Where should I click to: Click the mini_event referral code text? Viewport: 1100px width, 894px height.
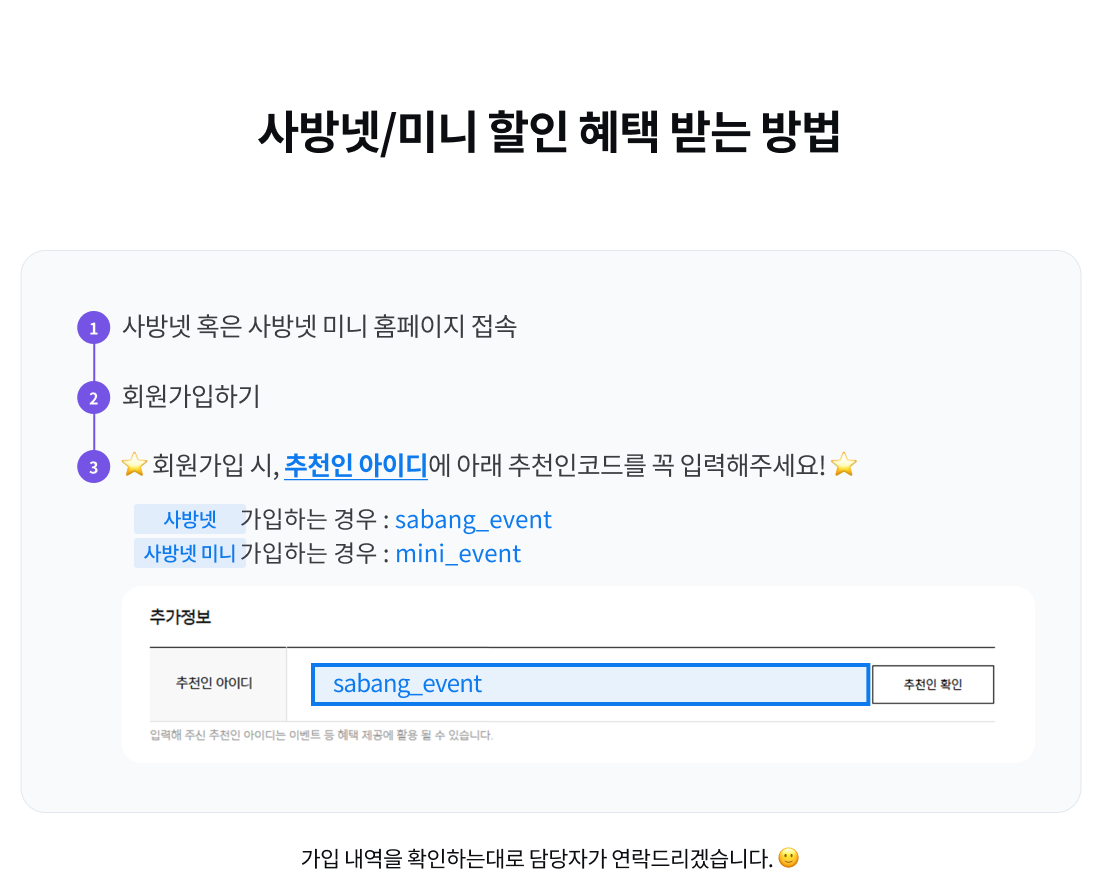click(458, 553)
